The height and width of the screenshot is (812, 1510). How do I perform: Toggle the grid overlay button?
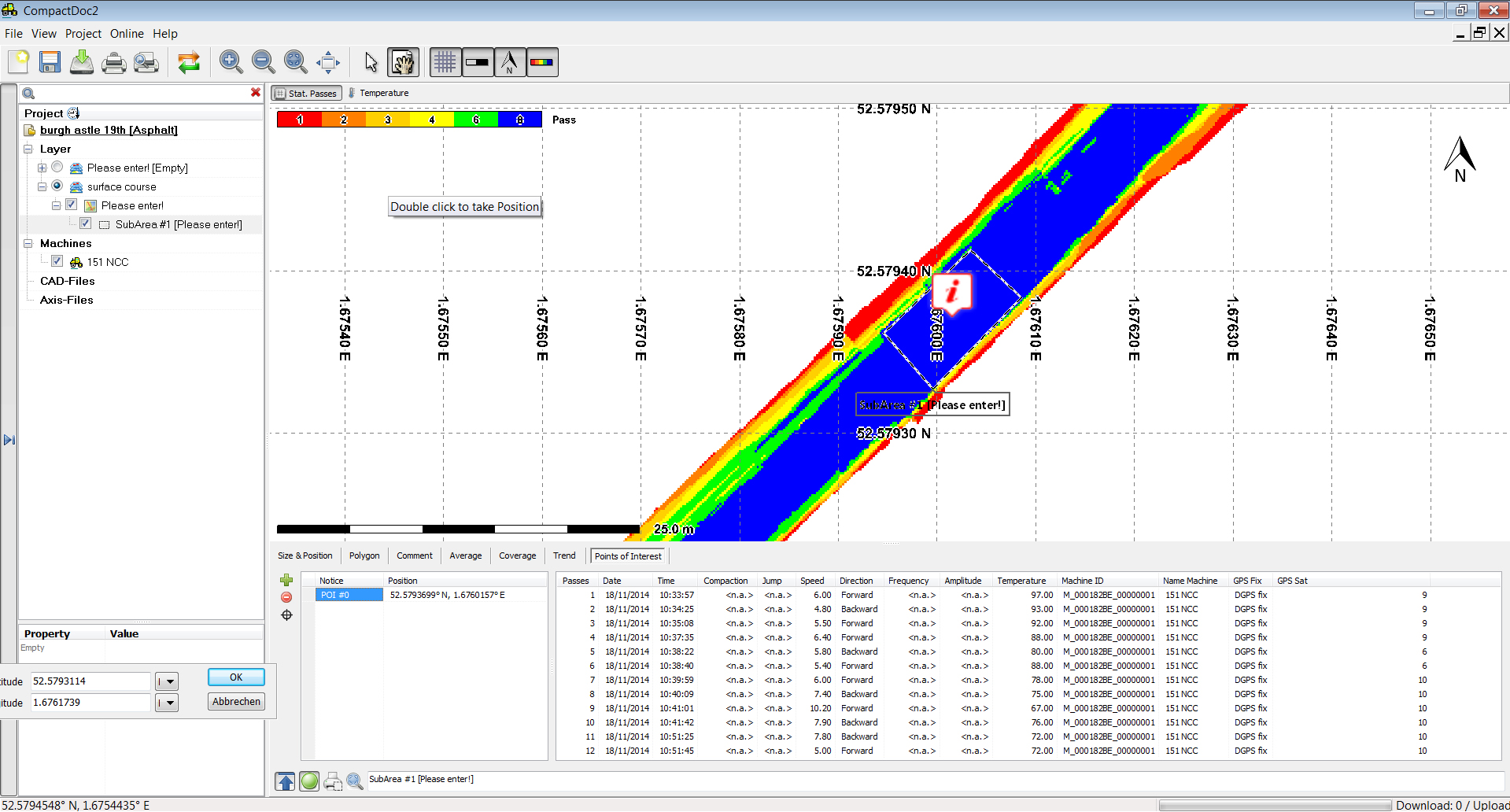(x=445, y=62)
